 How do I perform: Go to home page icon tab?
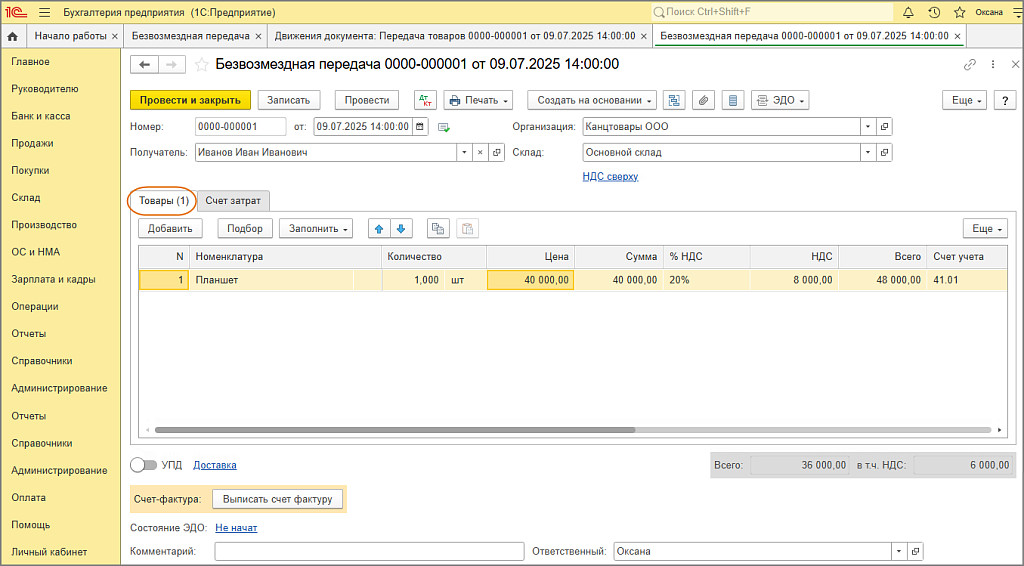[x=12, y=37]
